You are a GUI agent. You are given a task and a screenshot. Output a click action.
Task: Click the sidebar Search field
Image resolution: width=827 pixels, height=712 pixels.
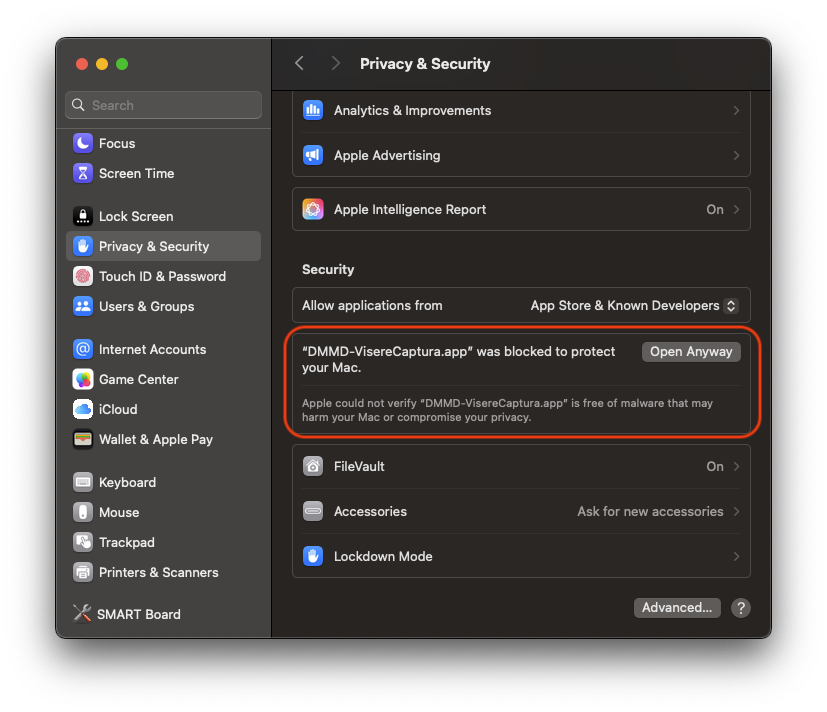164,104
